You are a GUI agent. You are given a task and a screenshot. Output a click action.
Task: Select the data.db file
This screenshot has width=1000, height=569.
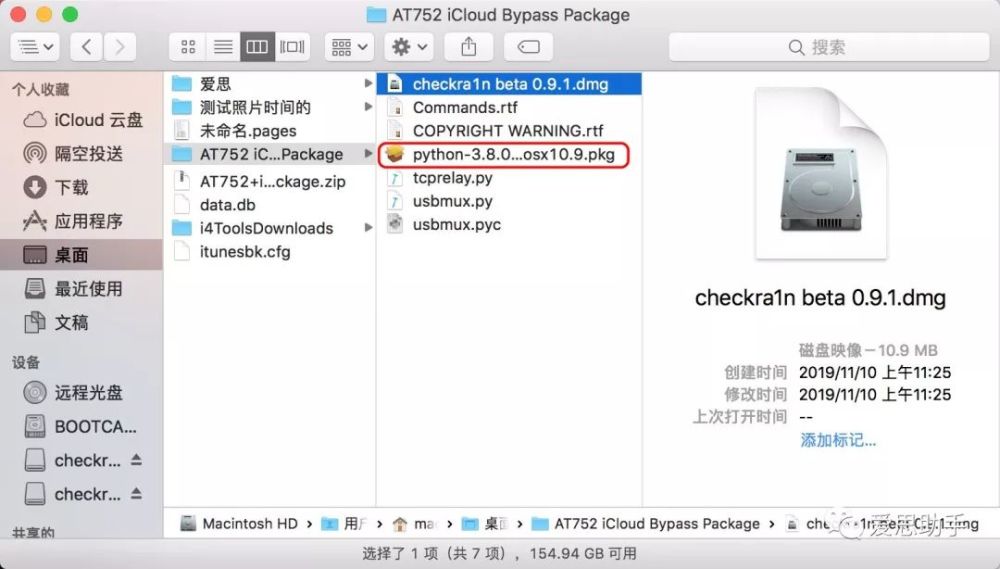point(269,205)
